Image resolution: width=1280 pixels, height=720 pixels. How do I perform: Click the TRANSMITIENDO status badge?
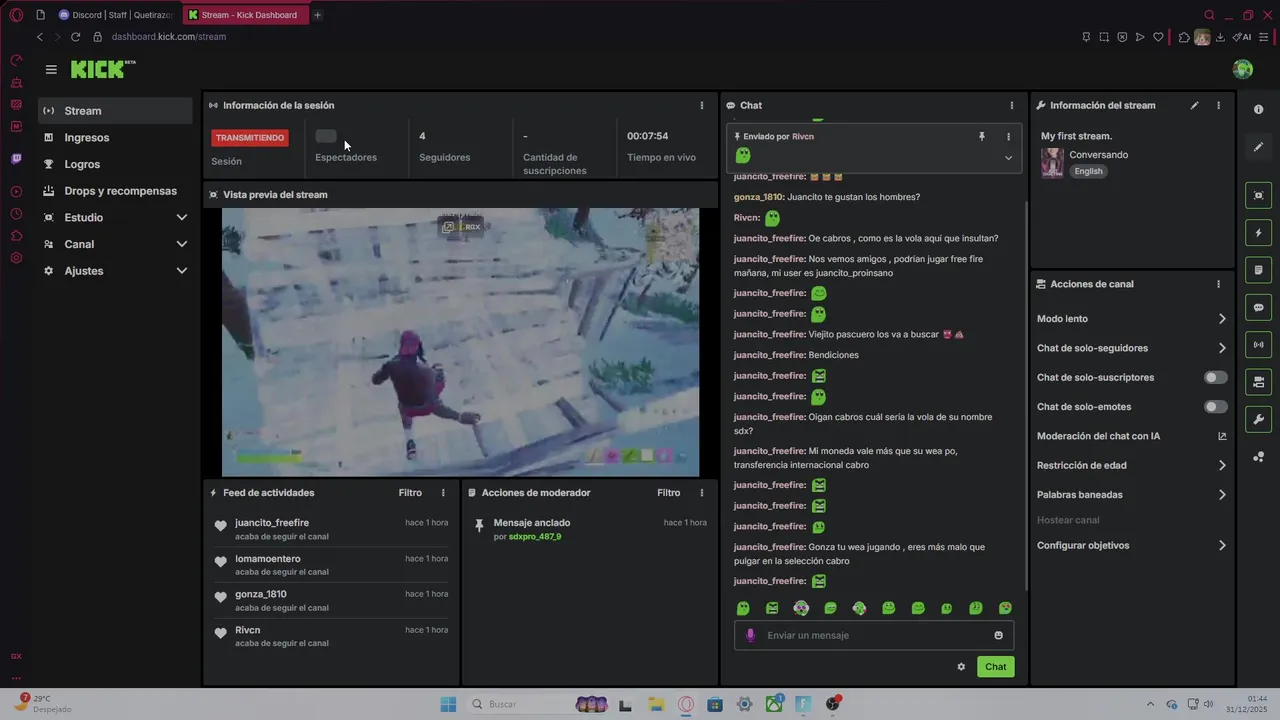coord(250,138)
